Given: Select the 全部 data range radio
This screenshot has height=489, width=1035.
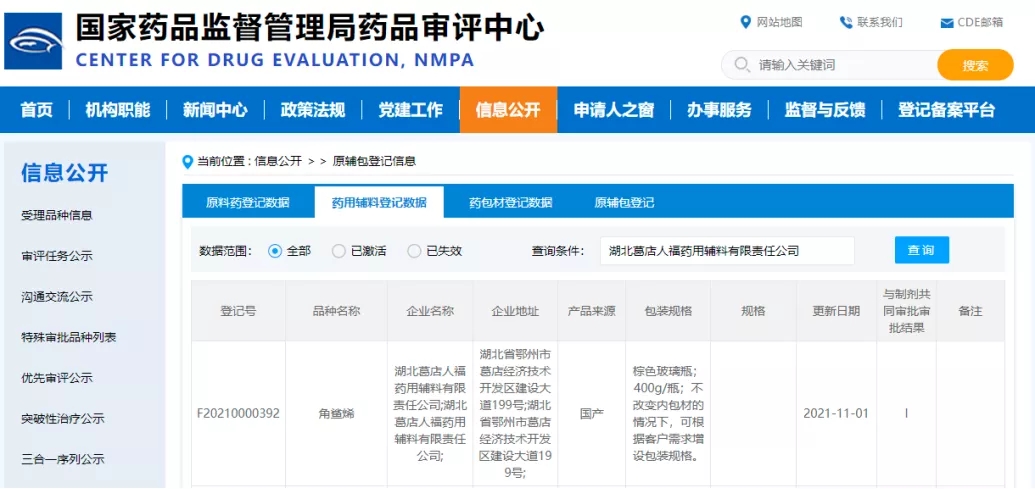Looking at the screenshot, I should (275, 251).
